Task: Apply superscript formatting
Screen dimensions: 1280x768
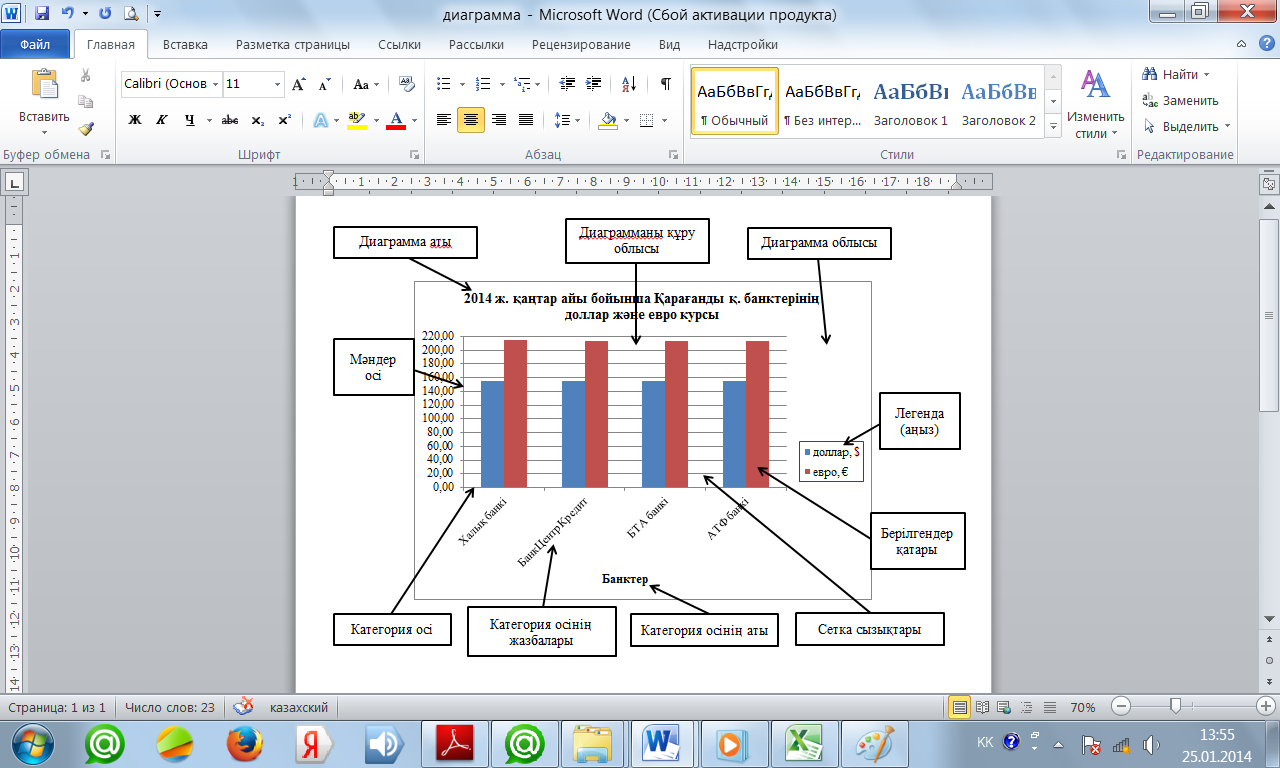Action: coord(285,120)
